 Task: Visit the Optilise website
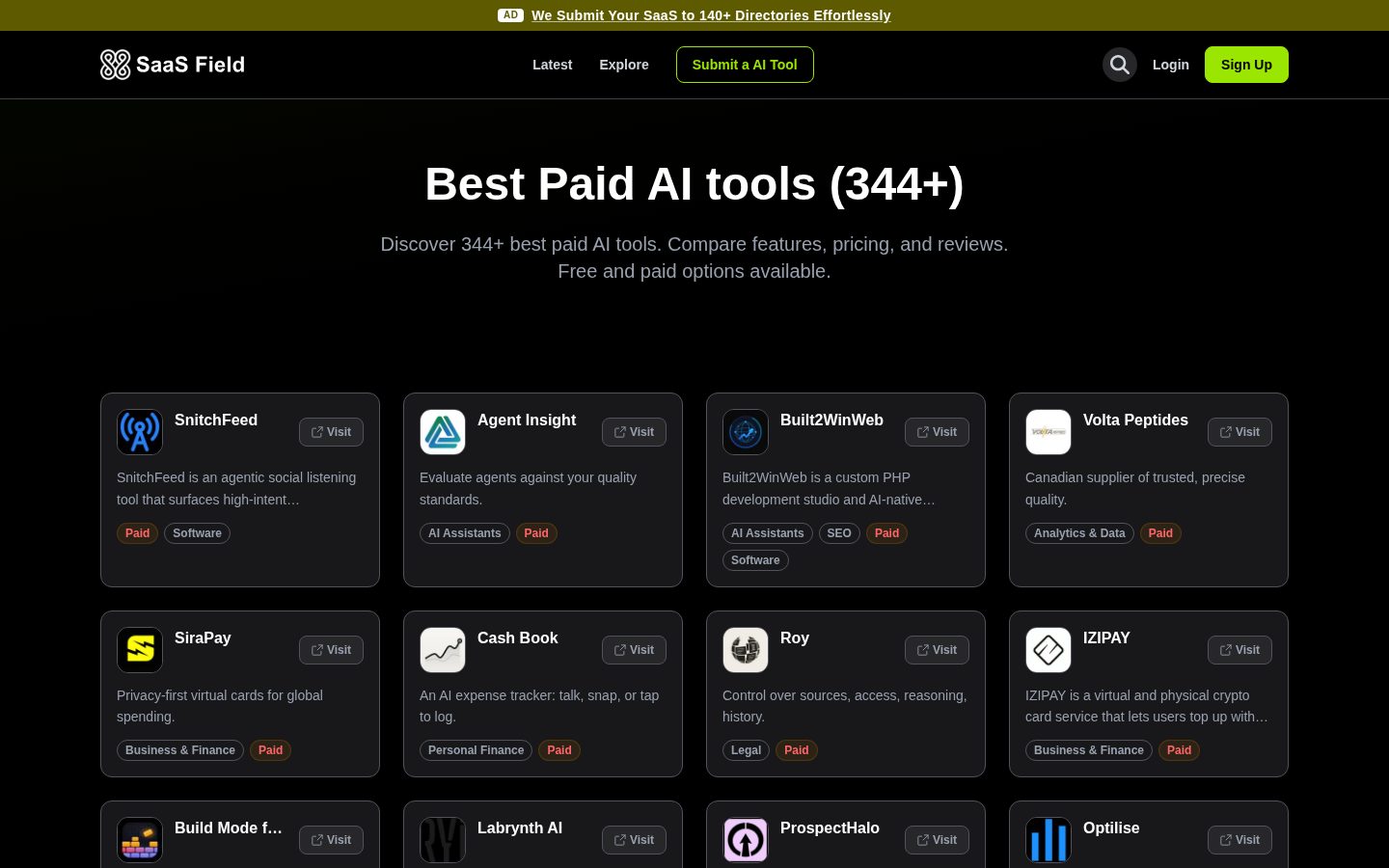pos(1239,840)
